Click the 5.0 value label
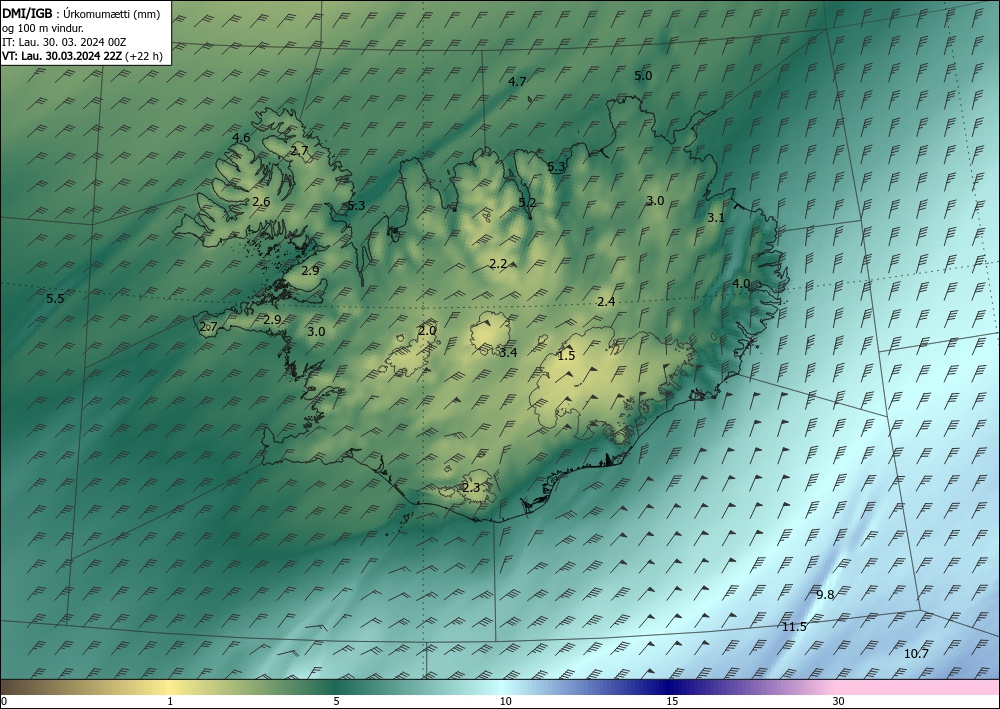Image resolution: width=1000 pixels, height=709 pixels. pyautogui.click(x=643, y=75)
